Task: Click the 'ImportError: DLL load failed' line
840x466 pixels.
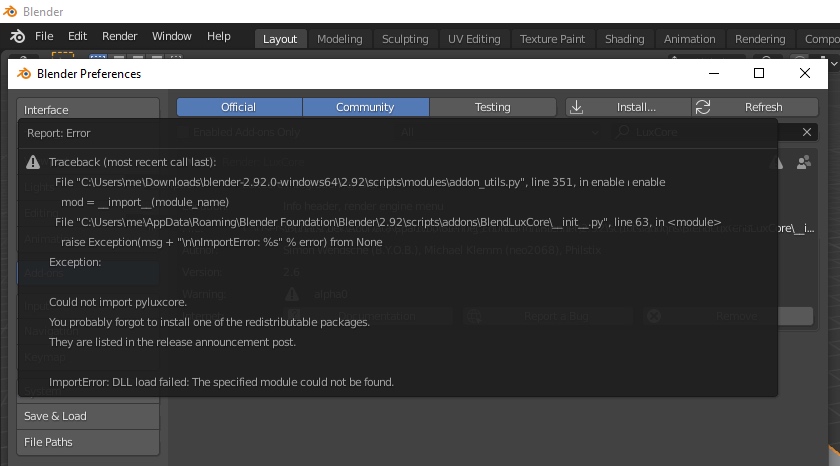Action: click(221, 382)
